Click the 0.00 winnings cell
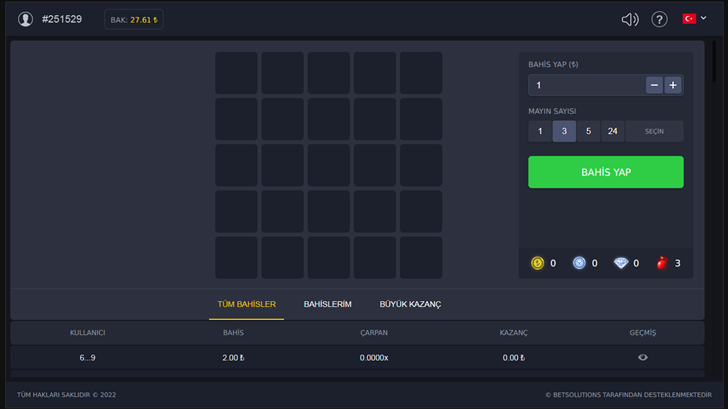Viewport: 728px width, 409px height. click(x=514, y=358)
